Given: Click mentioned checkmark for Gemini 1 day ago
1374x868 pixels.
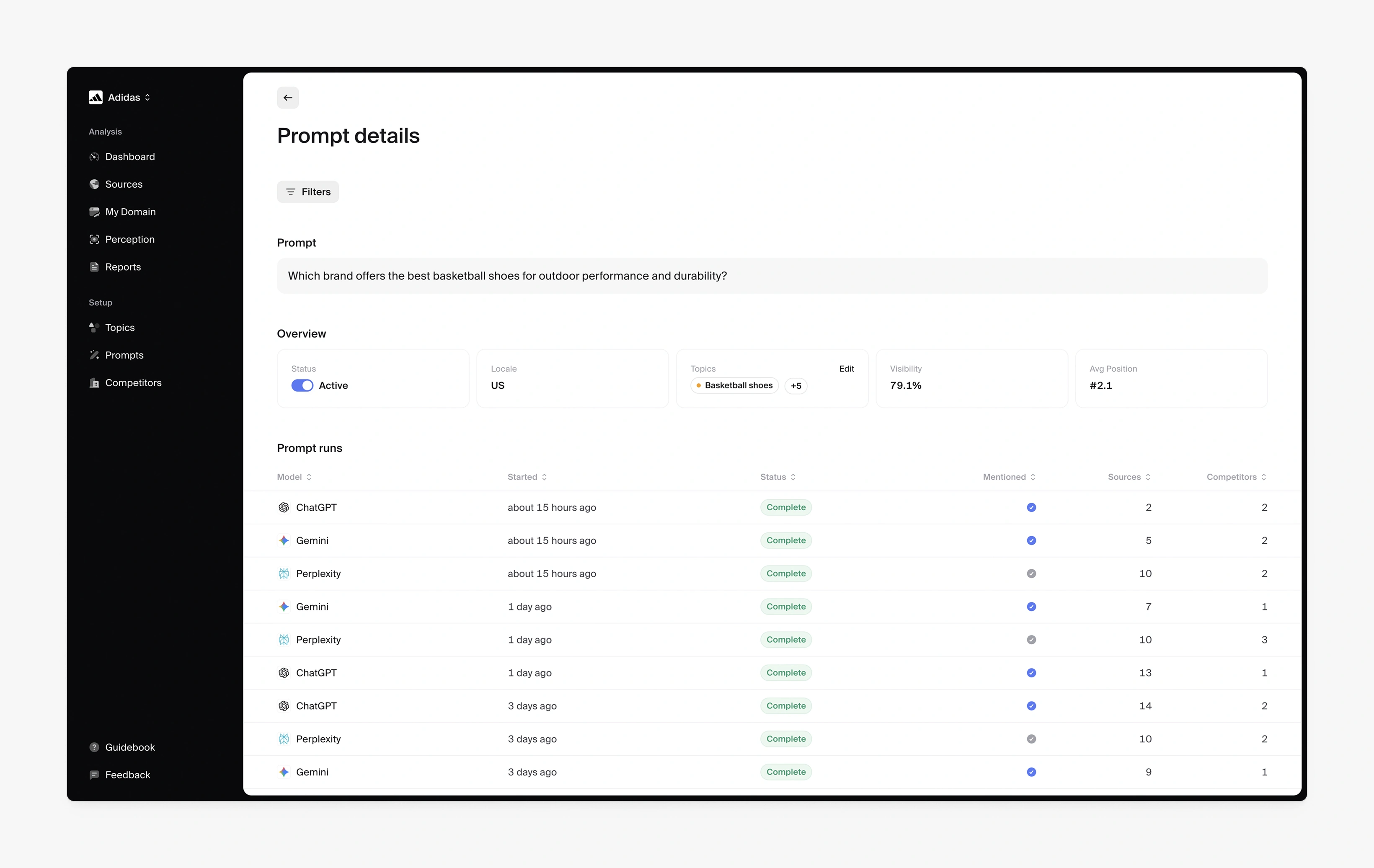Looking at the screenshot, I should tap(1031, 607).
